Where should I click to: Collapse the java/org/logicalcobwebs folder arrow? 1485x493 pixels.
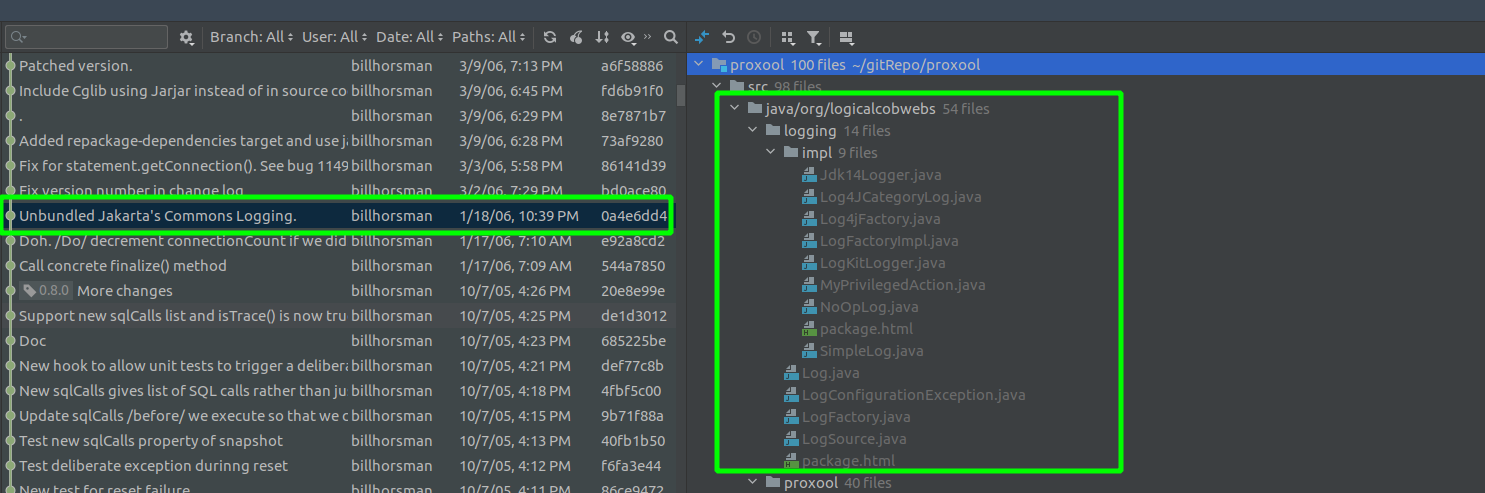pos(735,109)
